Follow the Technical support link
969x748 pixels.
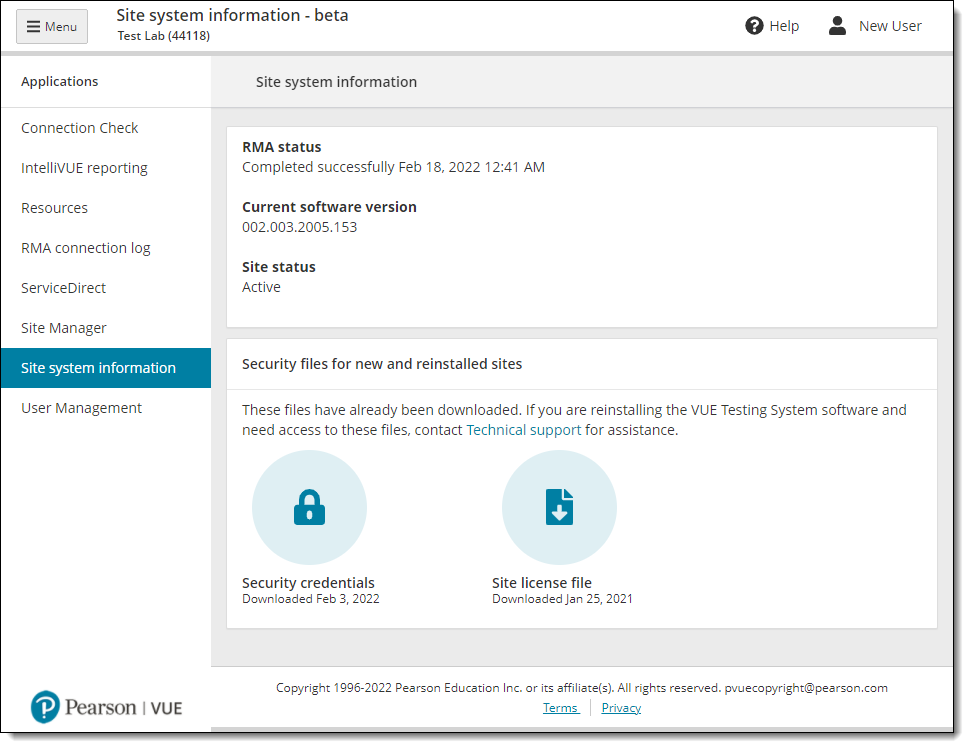(523, 430)
